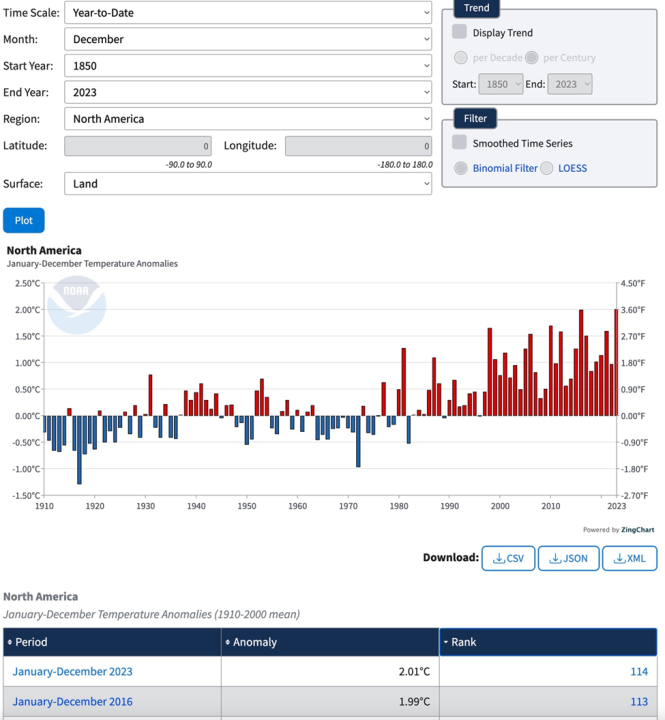Open the Time Scale dropdown
Screen dimensions: 665x720
248,13
